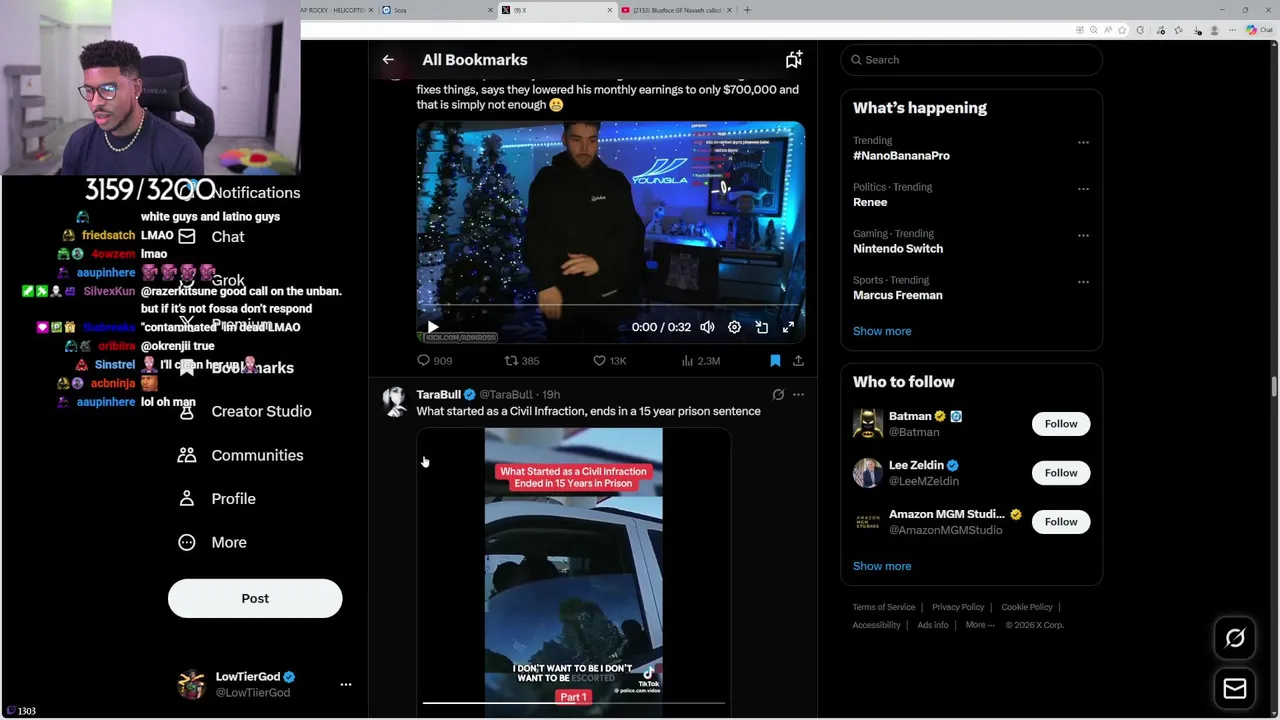Toggle video picture-in-picture mode

tap(761, 327)
